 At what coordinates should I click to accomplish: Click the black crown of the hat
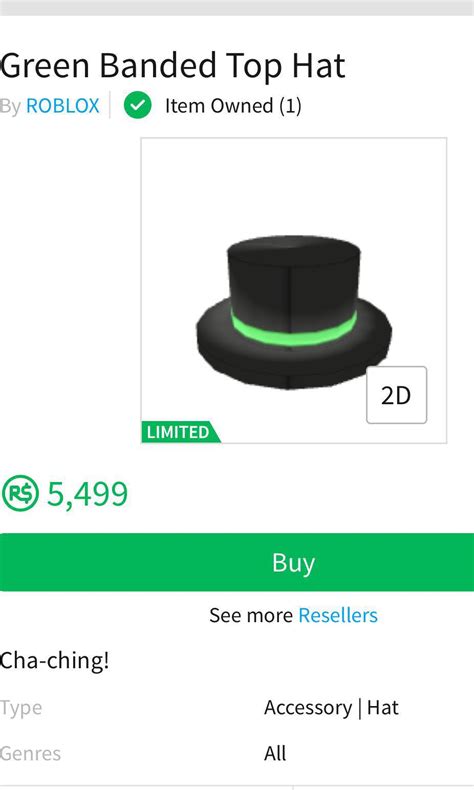pyautogui.click(x=294, y=278)
